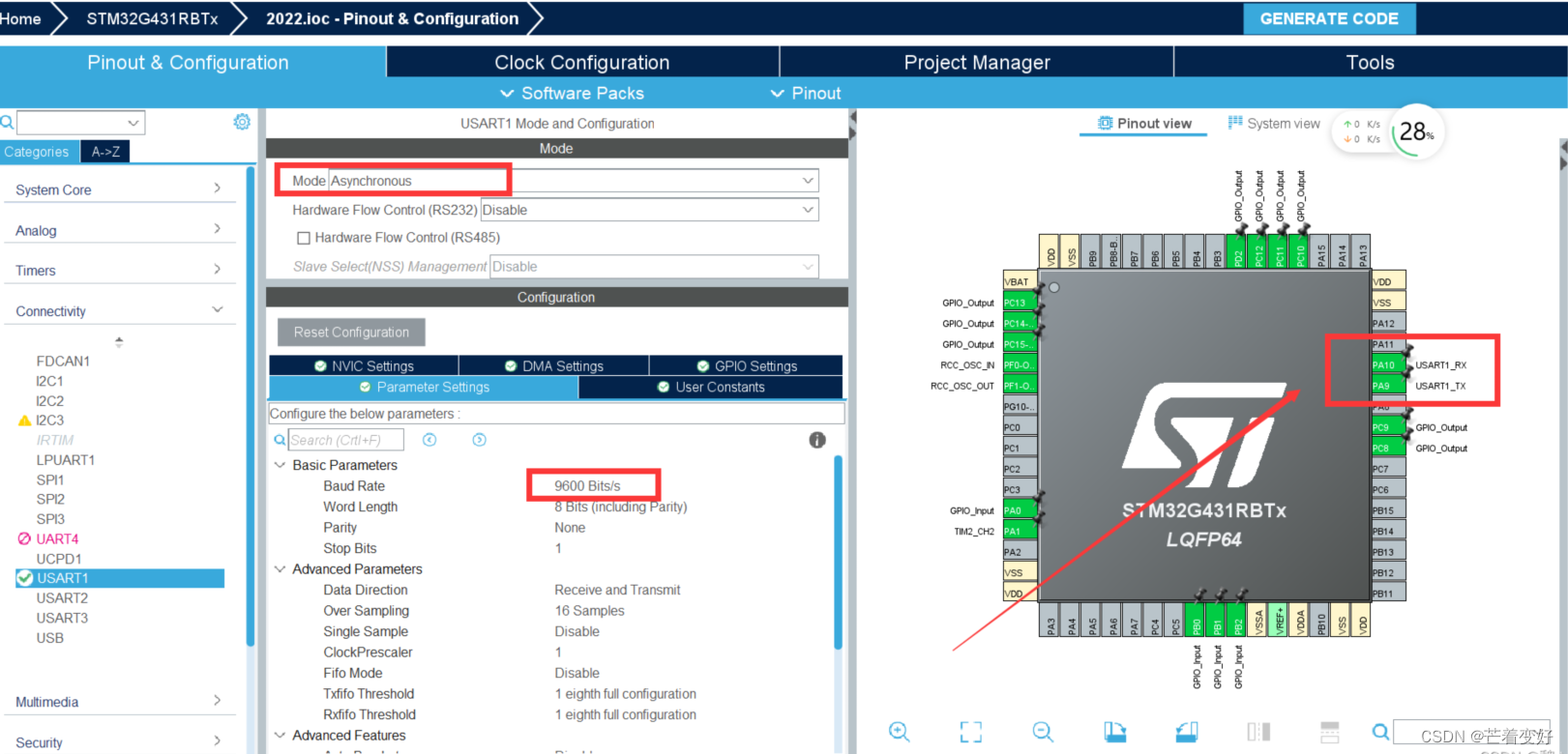Enable Hardware Flow Control (RS485) checkbox

pyautogui.click(x=304, y=238)
